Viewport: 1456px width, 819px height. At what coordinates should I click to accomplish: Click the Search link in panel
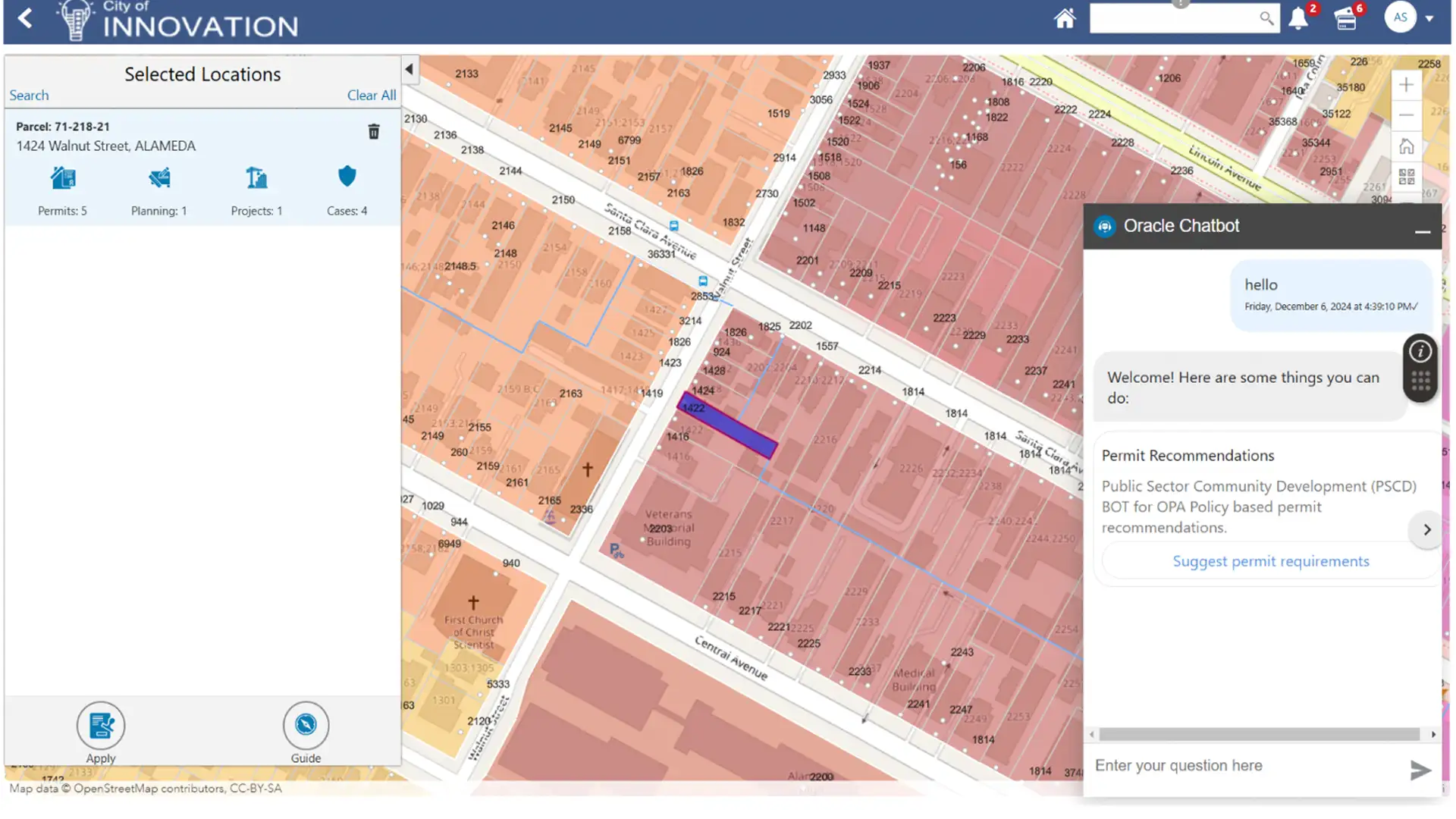coord(29,96)
